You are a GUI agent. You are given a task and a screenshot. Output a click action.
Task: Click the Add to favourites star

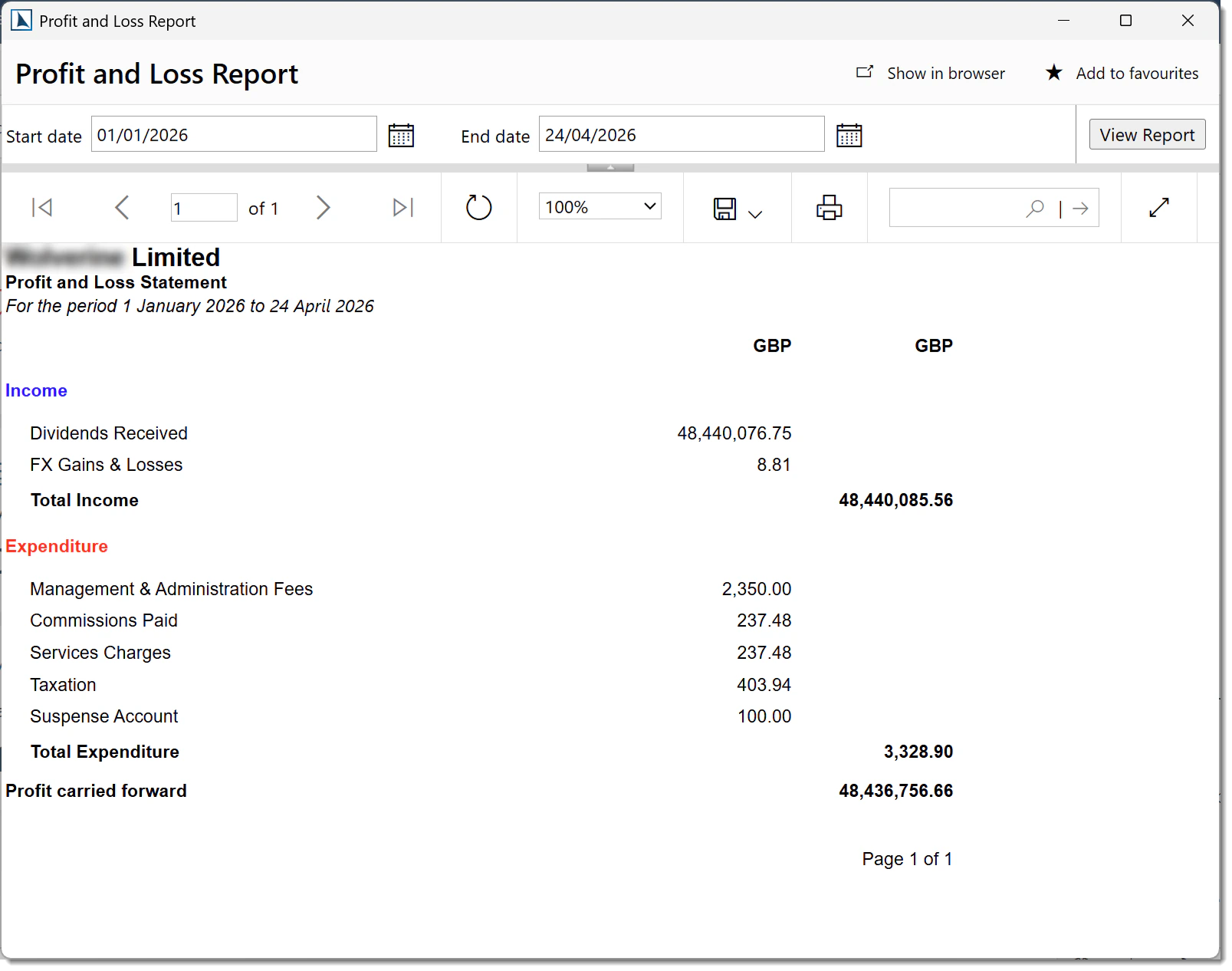tap(1054, 73)
